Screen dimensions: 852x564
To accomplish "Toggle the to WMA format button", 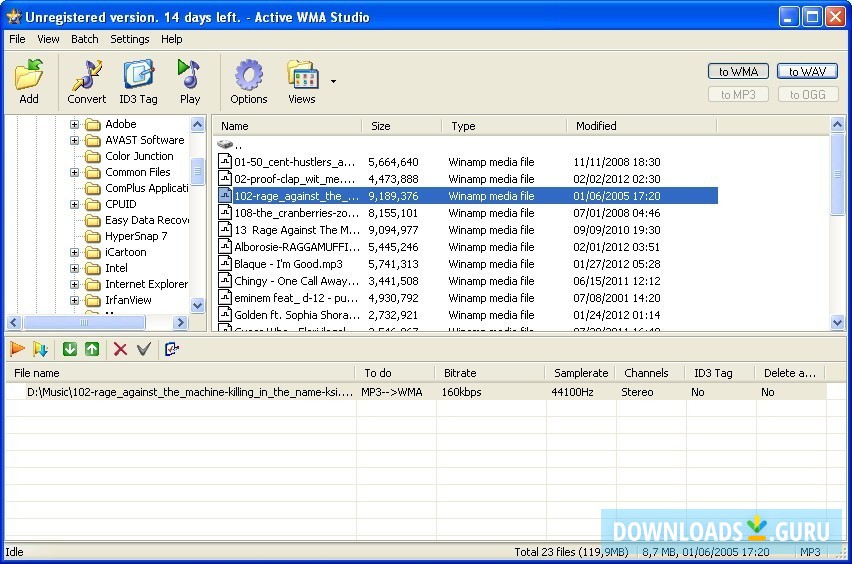I will point(738,72).
